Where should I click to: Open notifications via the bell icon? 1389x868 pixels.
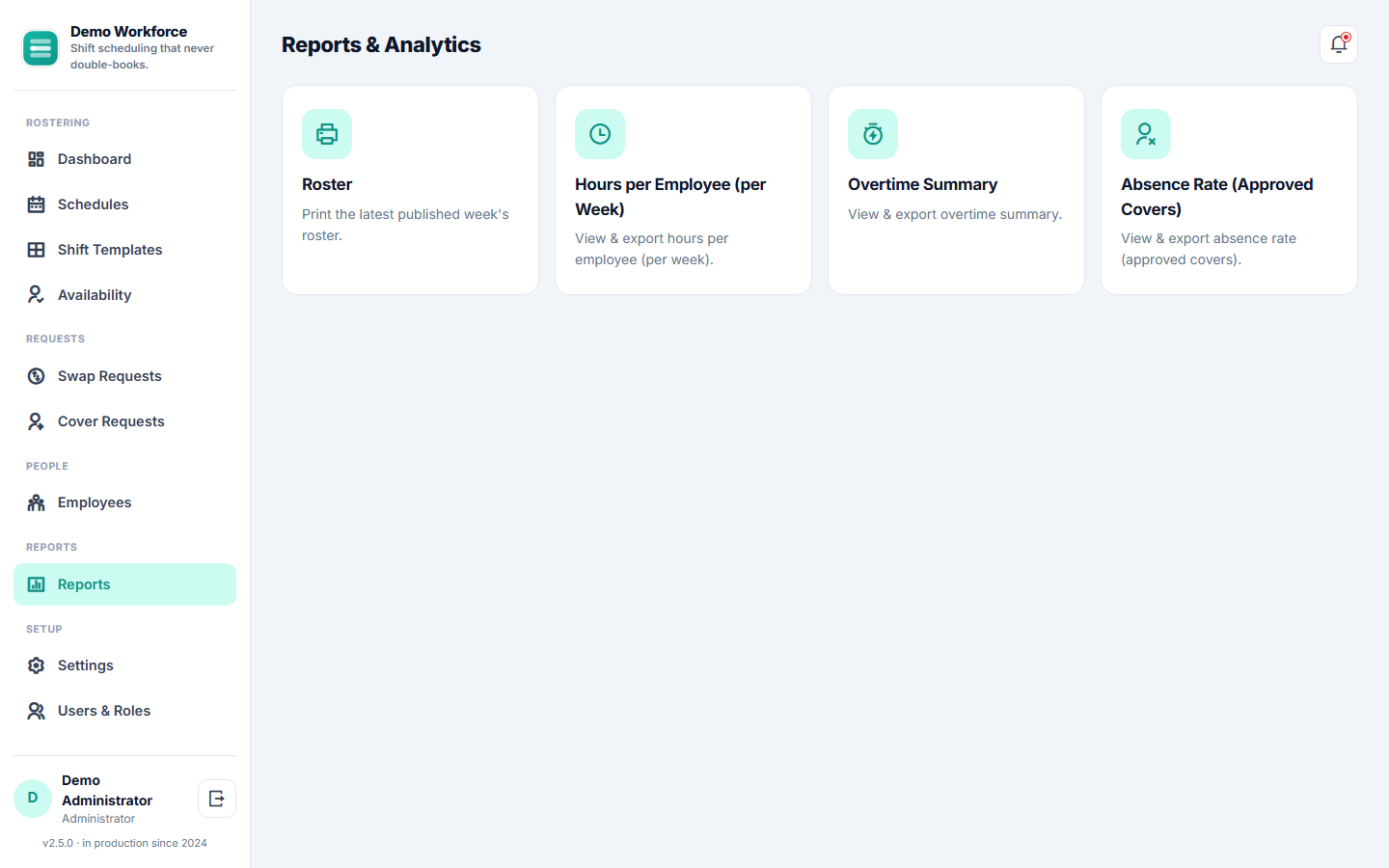coord(1339,44)
